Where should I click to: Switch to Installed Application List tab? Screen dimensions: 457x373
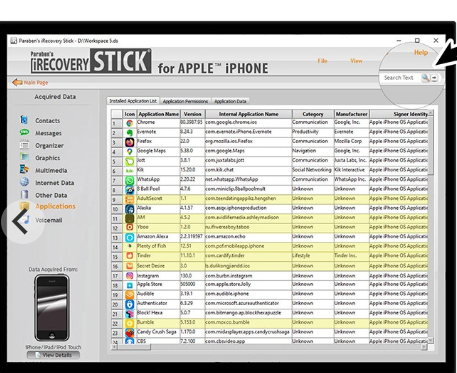133,101
